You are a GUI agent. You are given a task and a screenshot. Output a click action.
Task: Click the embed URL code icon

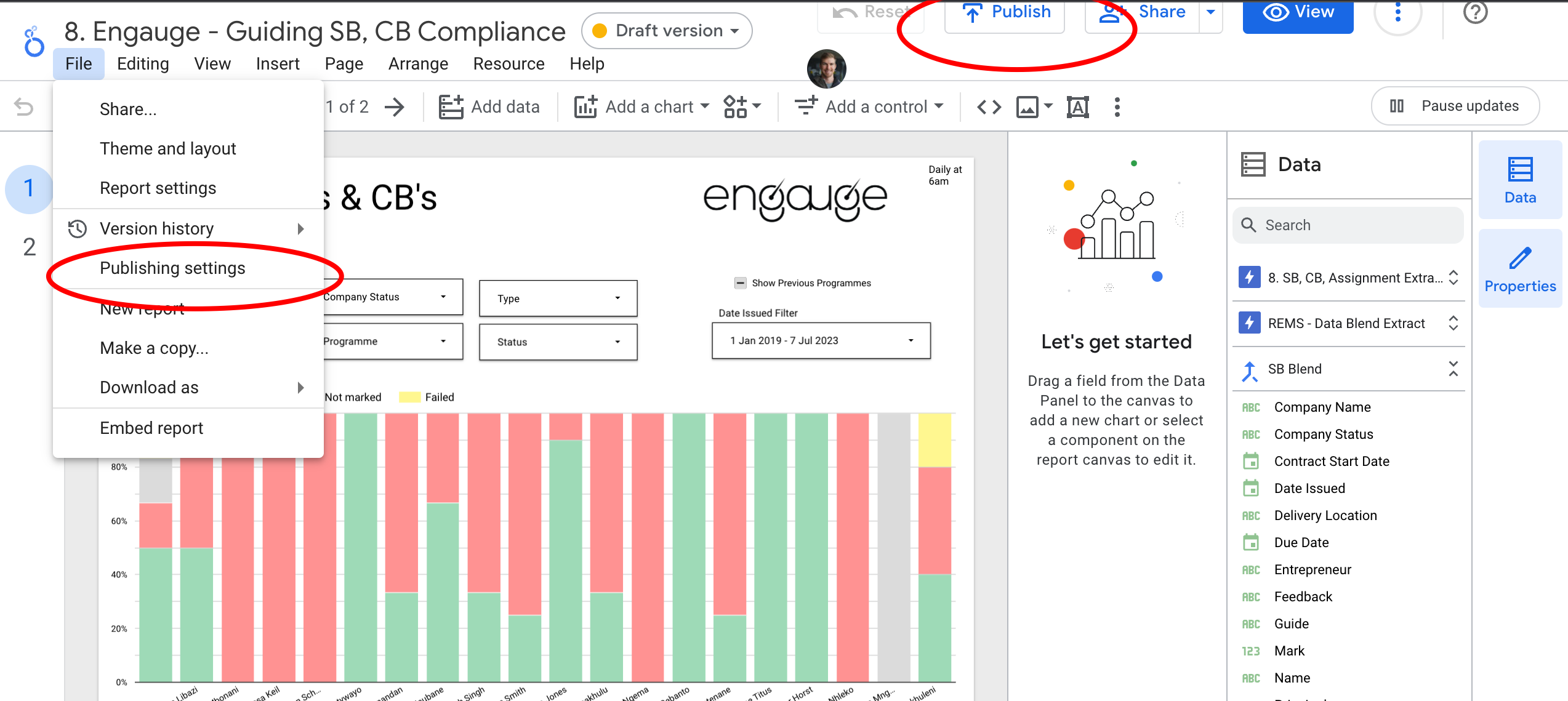tap(989, 107)
